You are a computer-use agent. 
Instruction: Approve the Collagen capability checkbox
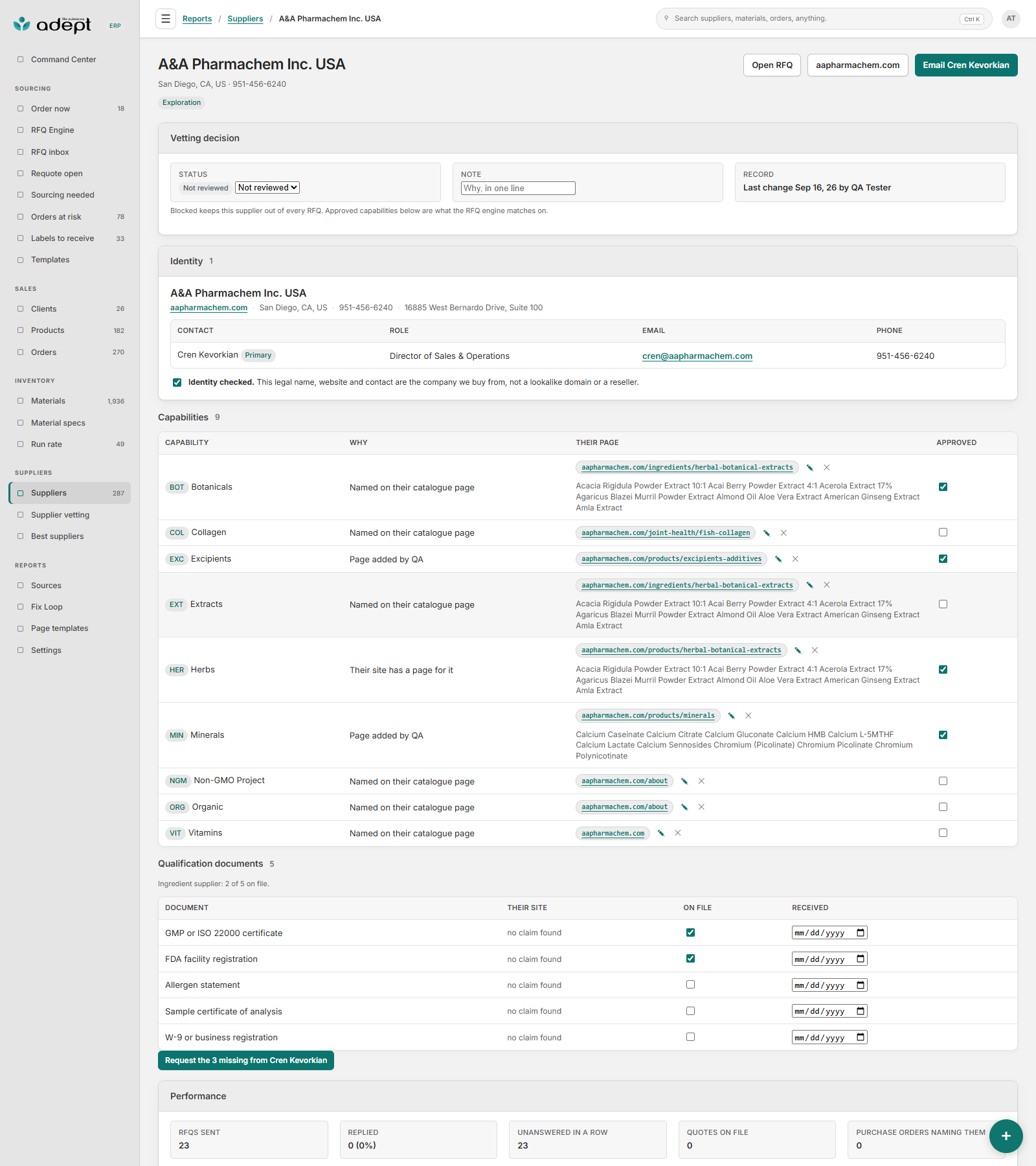(x=943, y=532)
